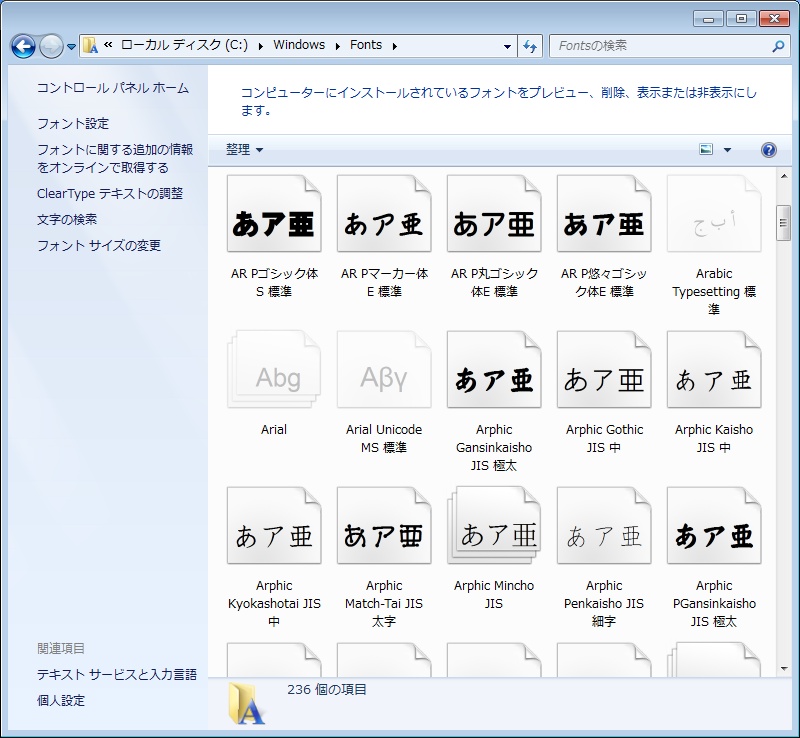Open フォントに関する追加の情報をオンラインで取得する link
The image size is (800, 738).
(x=115, y=158)
